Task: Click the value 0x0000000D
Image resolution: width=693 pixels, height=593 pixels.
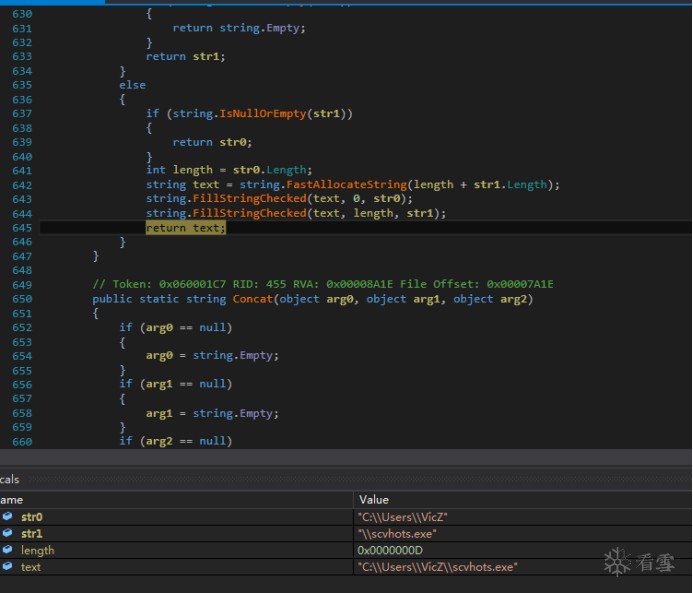Action: point(390,550)
